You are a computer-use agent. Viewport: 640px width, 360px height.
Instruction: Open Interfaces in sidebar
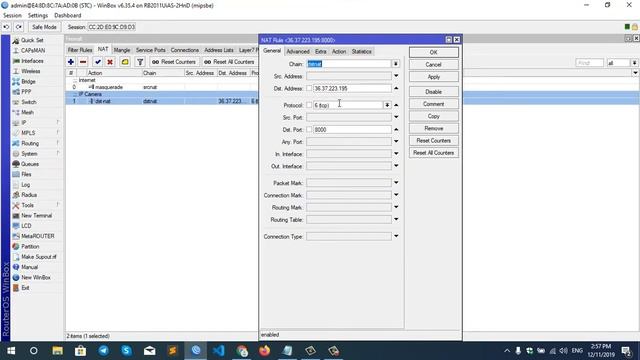point(32,61)
